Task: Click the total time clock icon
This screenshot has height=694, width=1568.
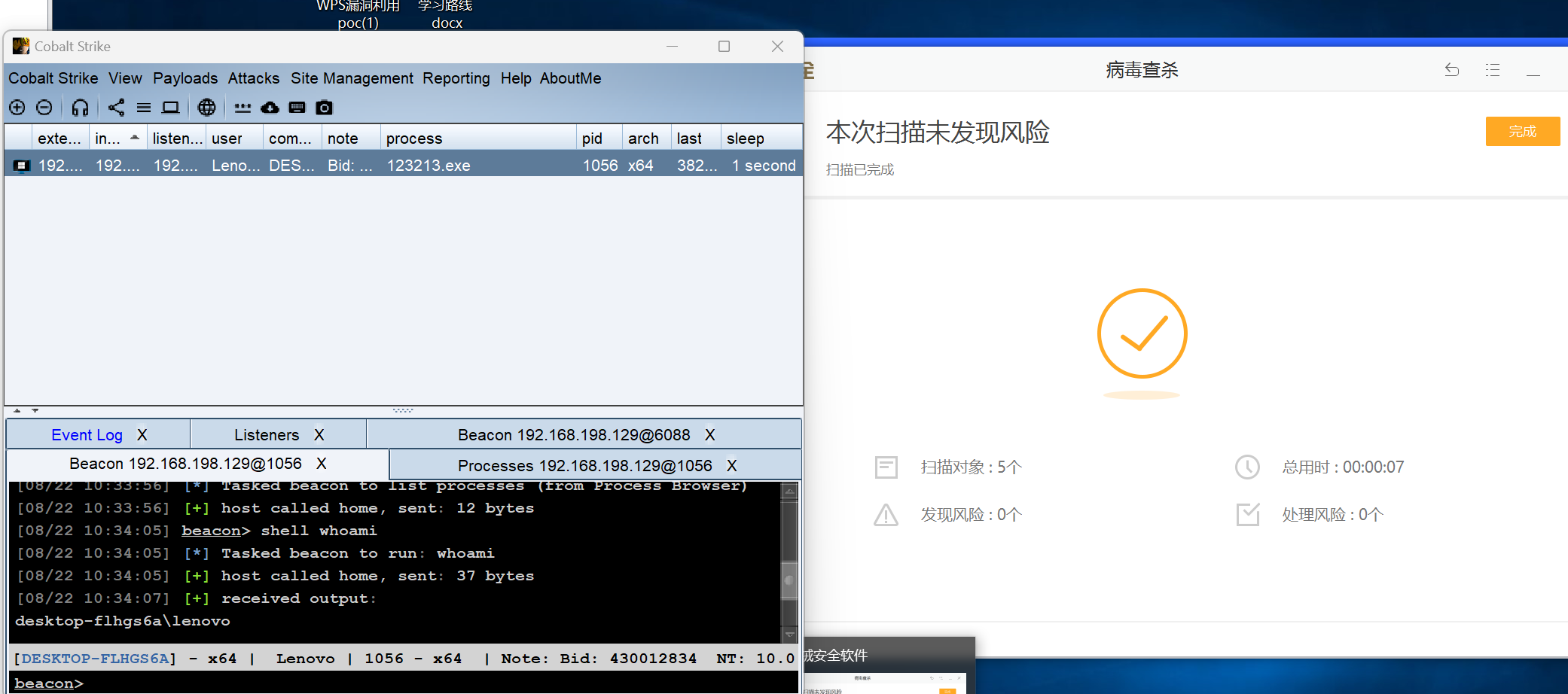Action: click(x=1248, y=467)
